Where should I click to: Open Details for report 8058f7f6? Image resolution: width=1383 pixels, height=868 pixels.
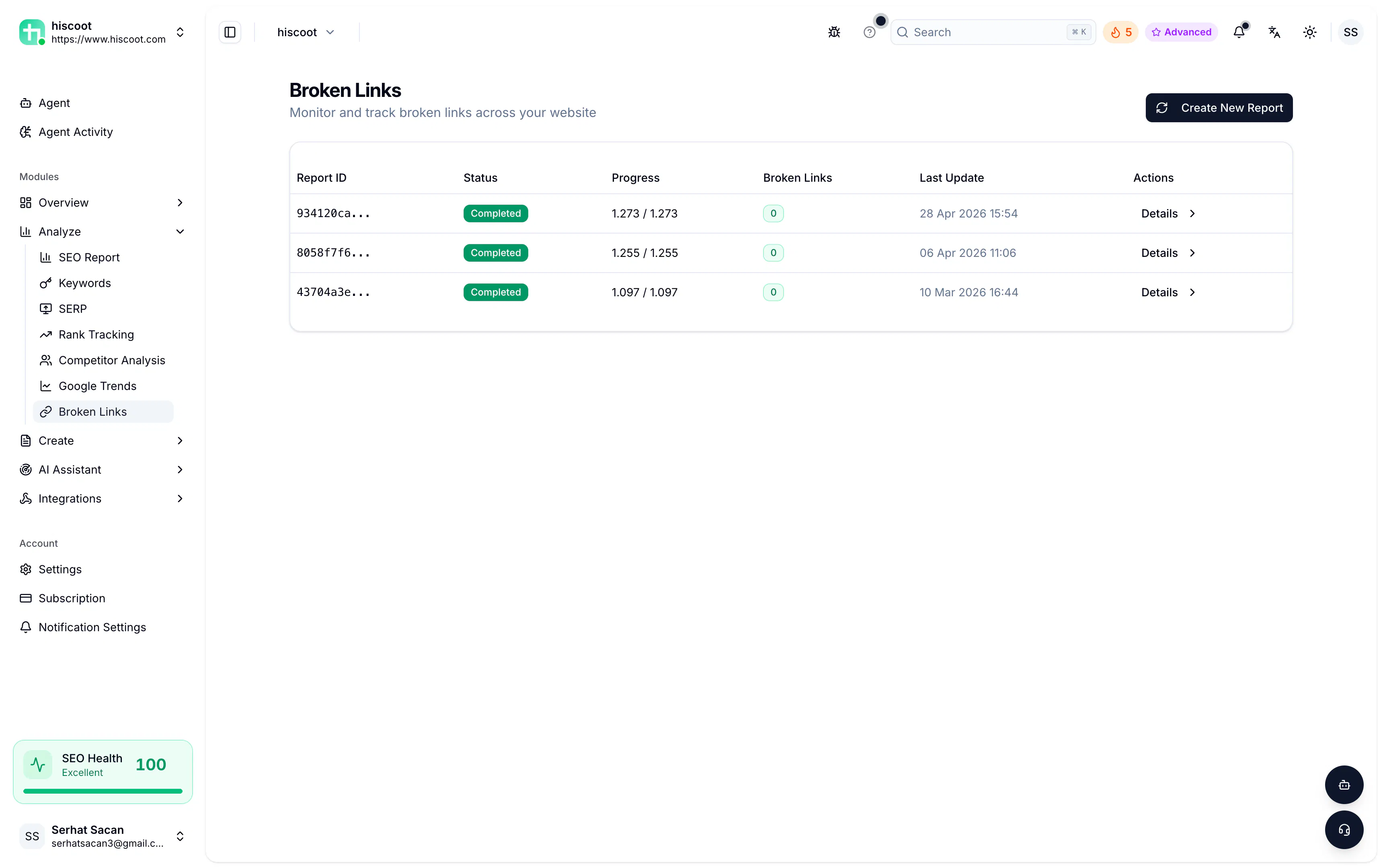click(1168, 253)
